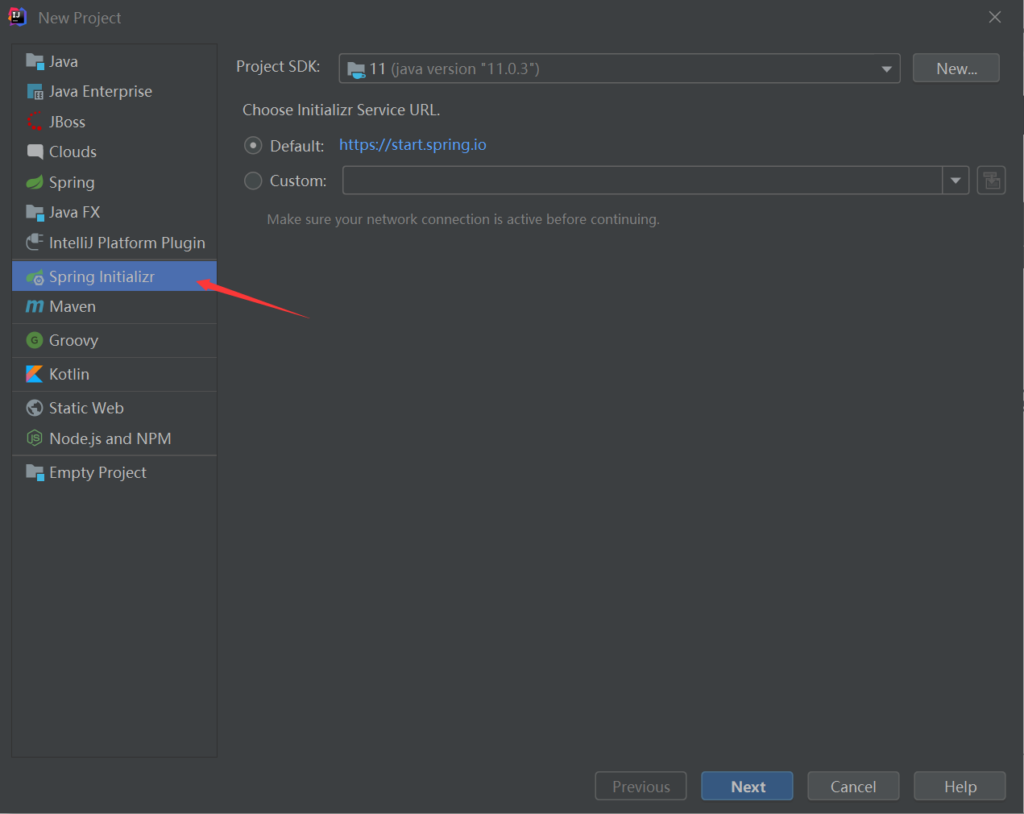The height and width of the screenshot is (814, 1024).
Task: Click the Groovy green circle icon
Action: pos(35,340)
